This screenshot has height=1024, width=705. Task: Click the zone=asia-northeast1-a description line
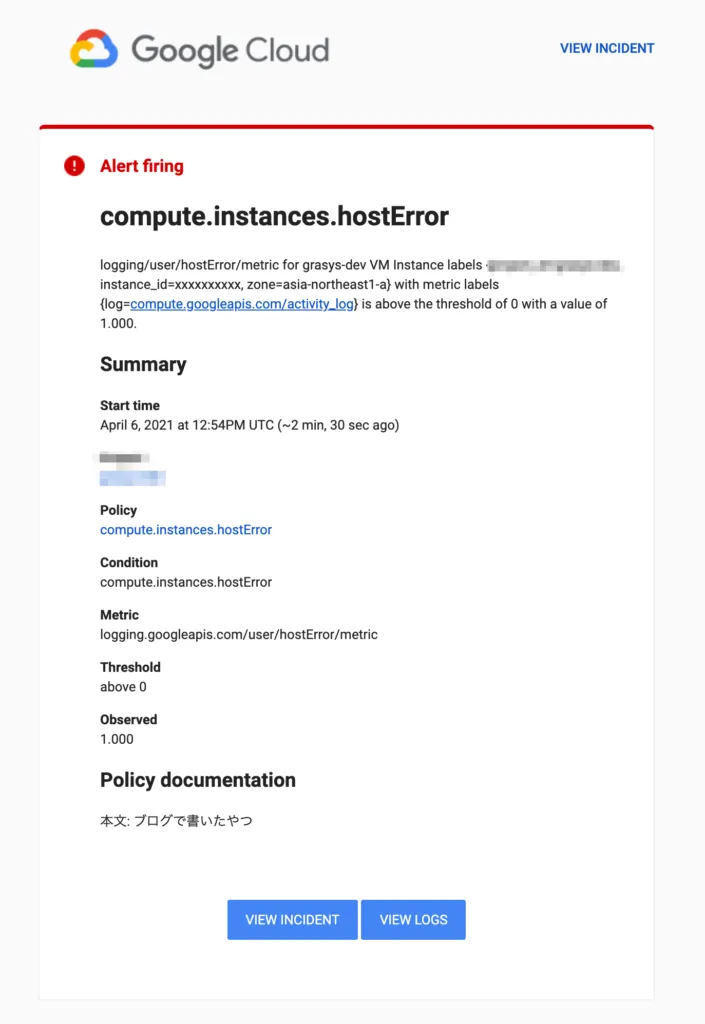pyautogui.click(x=300, y=285)
